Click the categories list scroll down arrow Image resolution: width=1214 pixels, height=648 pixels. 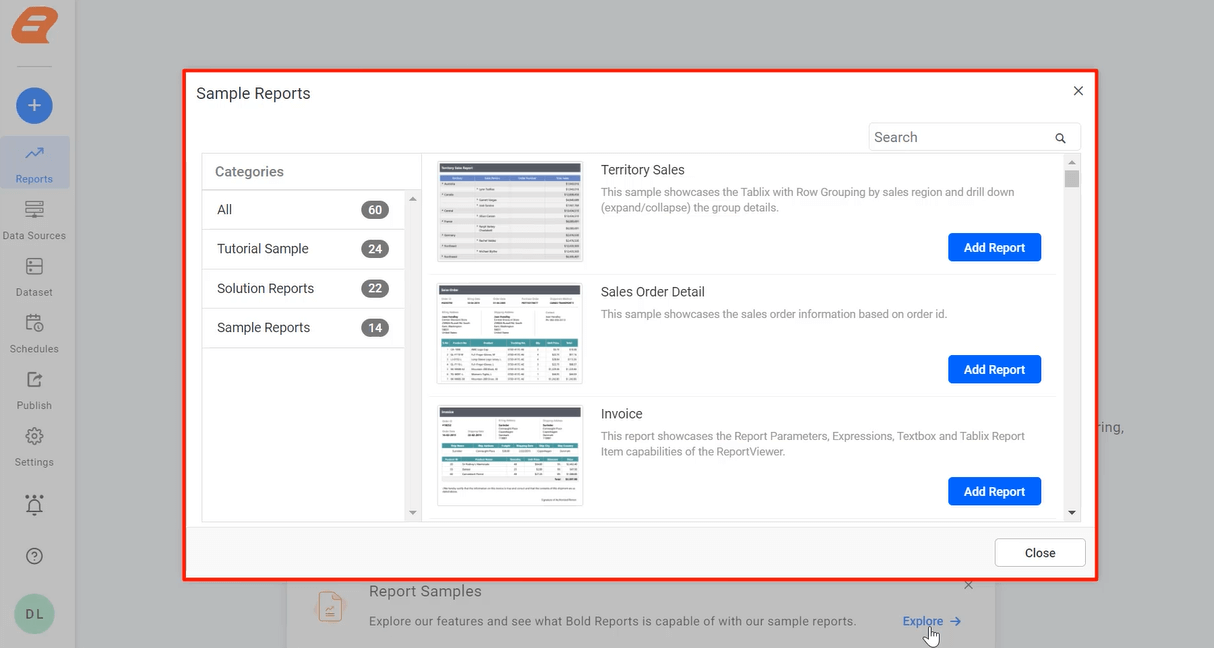pyautogui.click(x=413, y=513)
